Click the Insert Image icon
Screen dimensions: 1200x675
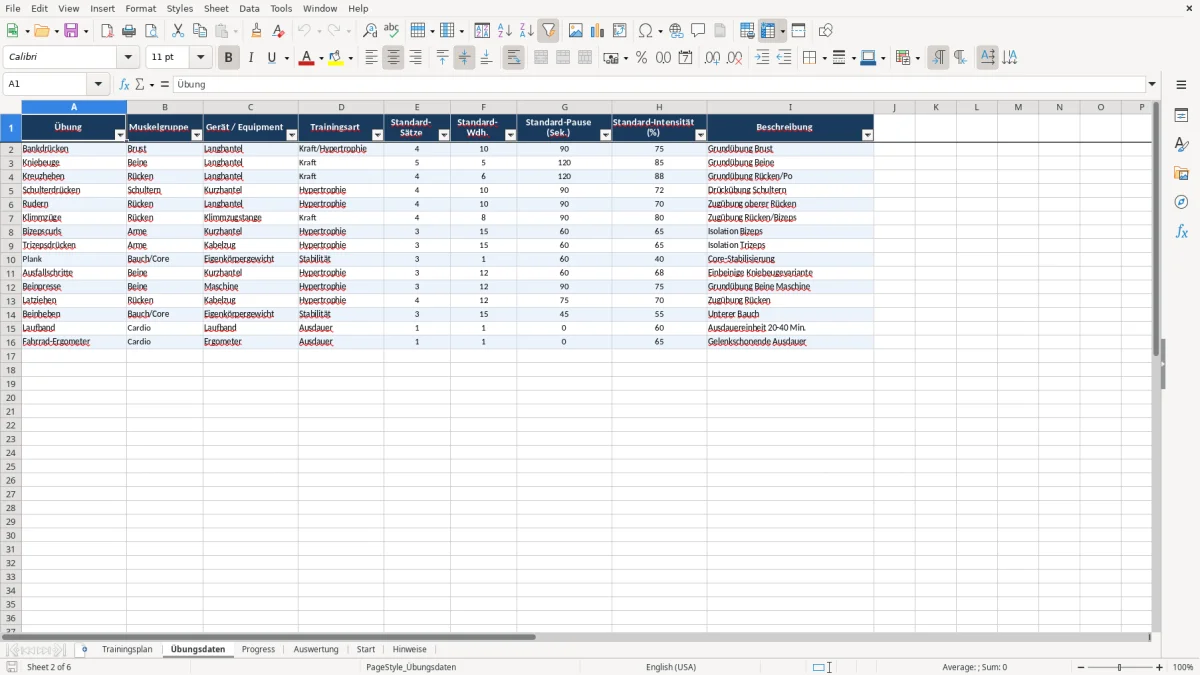click(576, 31)
